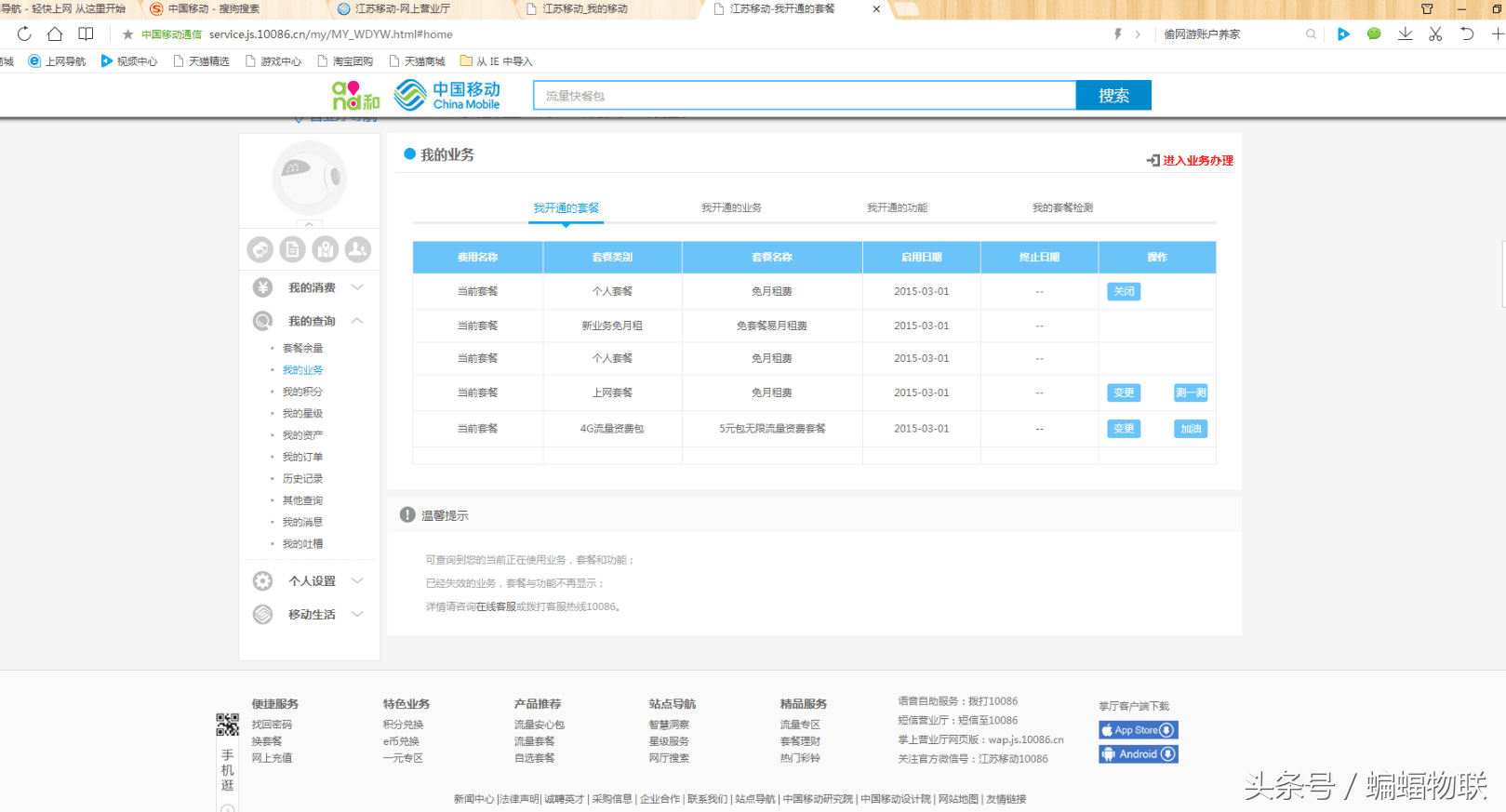1506x812 pixels.
Task: Collapse the avatar panel with up chevron
Action: 310,224
